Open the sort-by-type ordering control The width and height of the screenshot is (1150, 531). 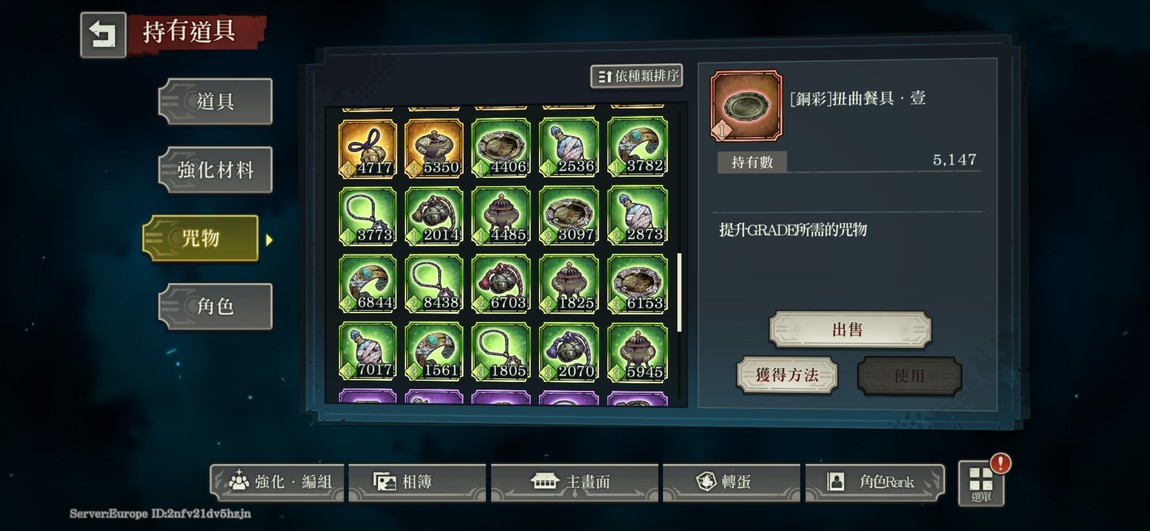tap(637, 76)
